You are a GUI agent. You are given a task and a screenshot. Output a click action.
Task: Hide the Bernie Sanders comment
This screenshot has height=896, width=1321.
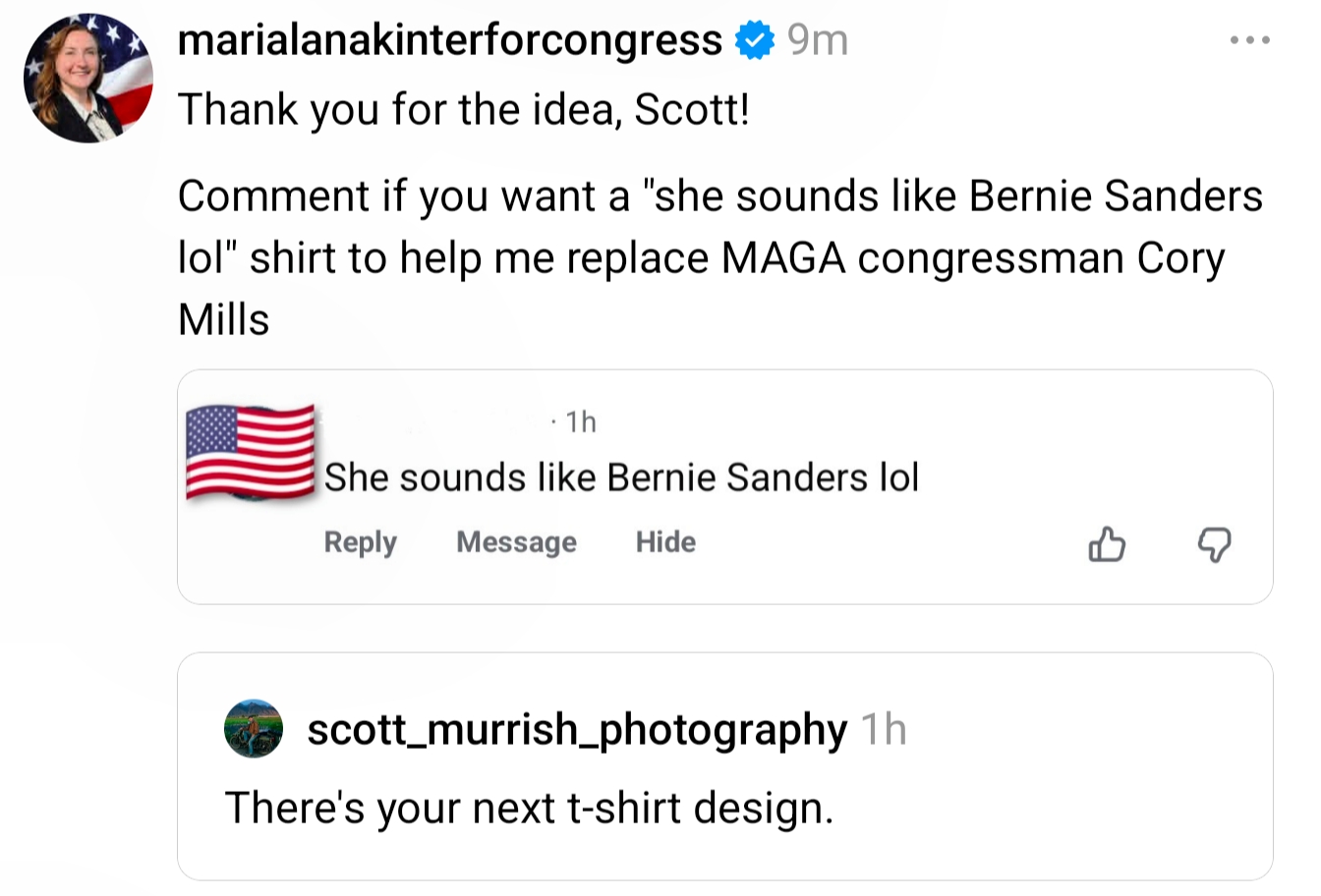click(x=665, y=542)
